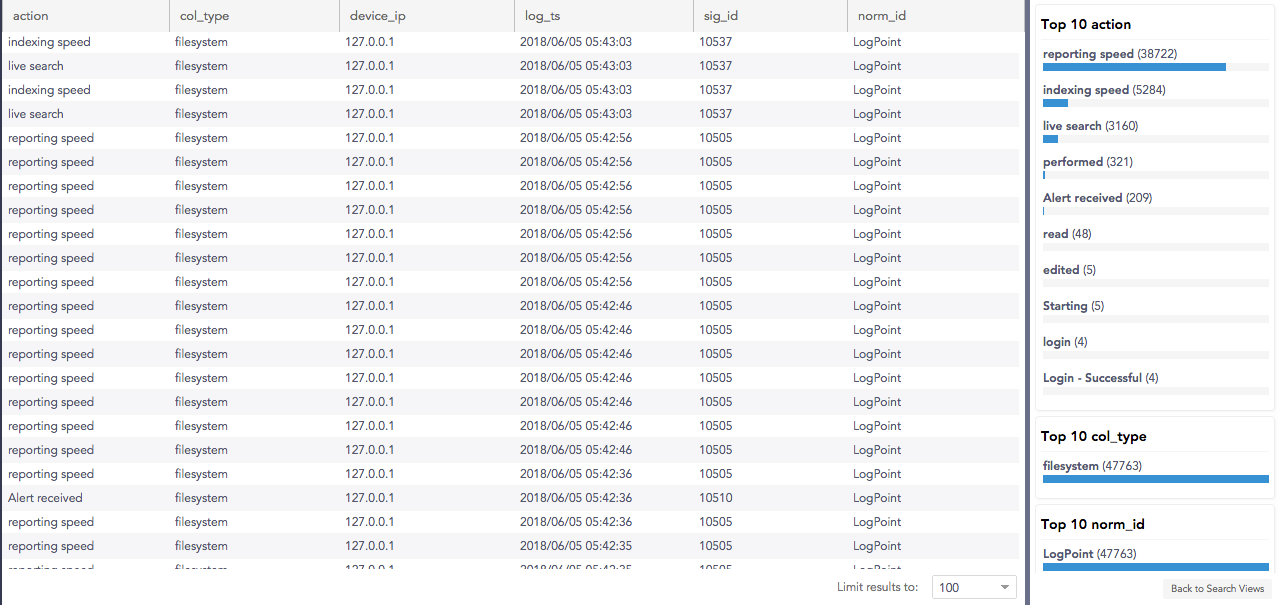Click the "Back to Search Views" button
Screen dimensions: 1279x605
pyautogui.click(x=1216, y=588)
